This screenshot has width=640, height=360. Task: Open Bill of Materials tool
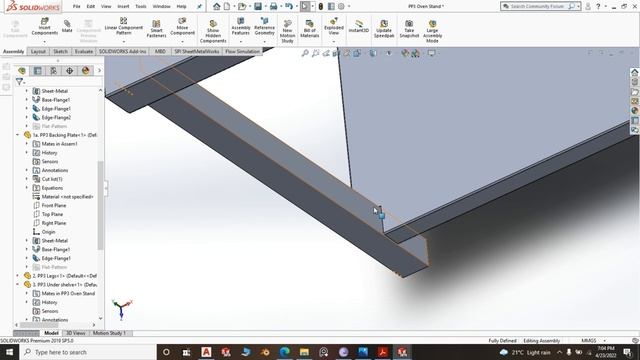pos(309,29)
